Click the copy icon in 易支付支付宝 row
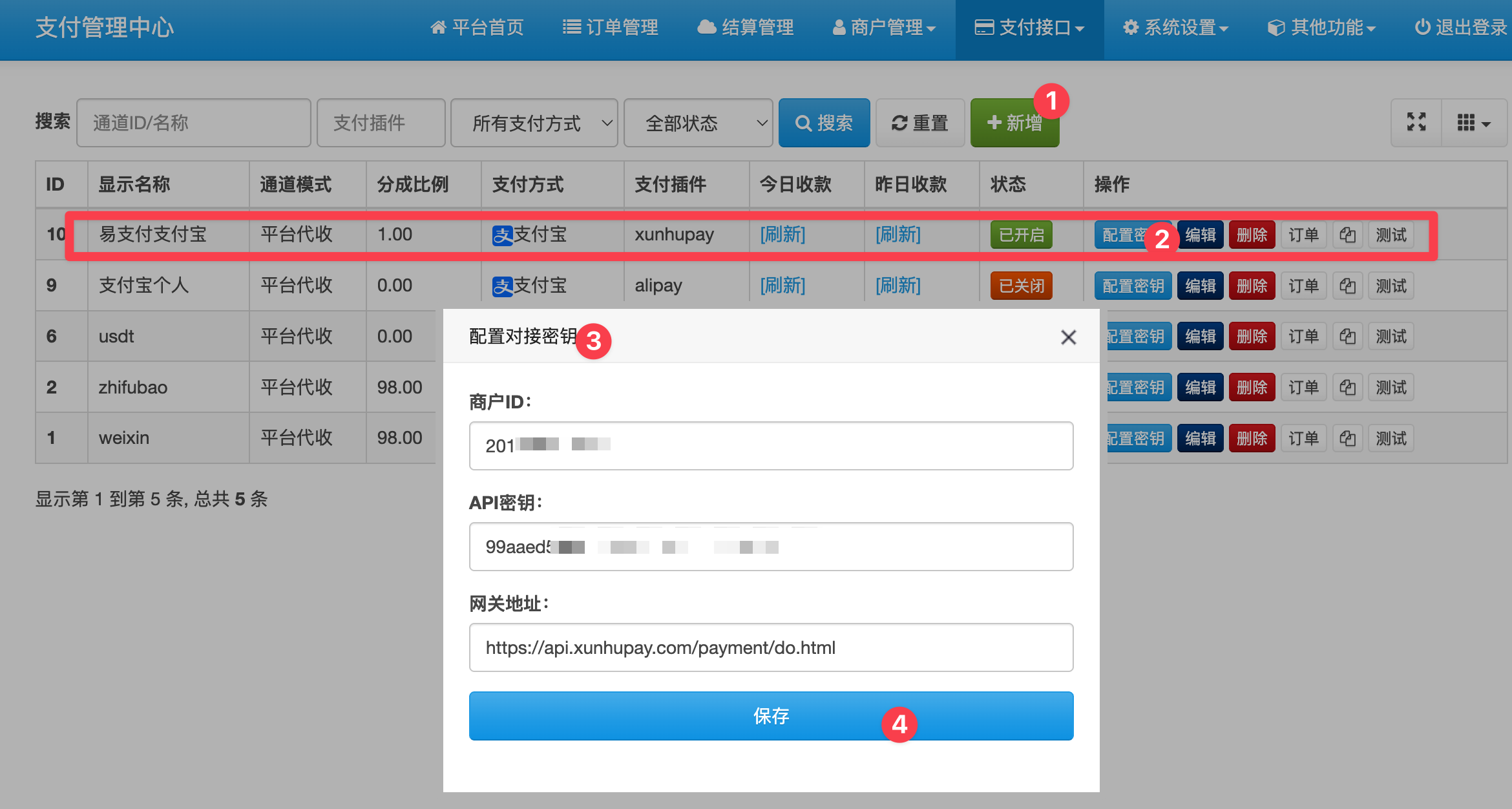The image size is (1512, 809). (x=1347, y=235)
